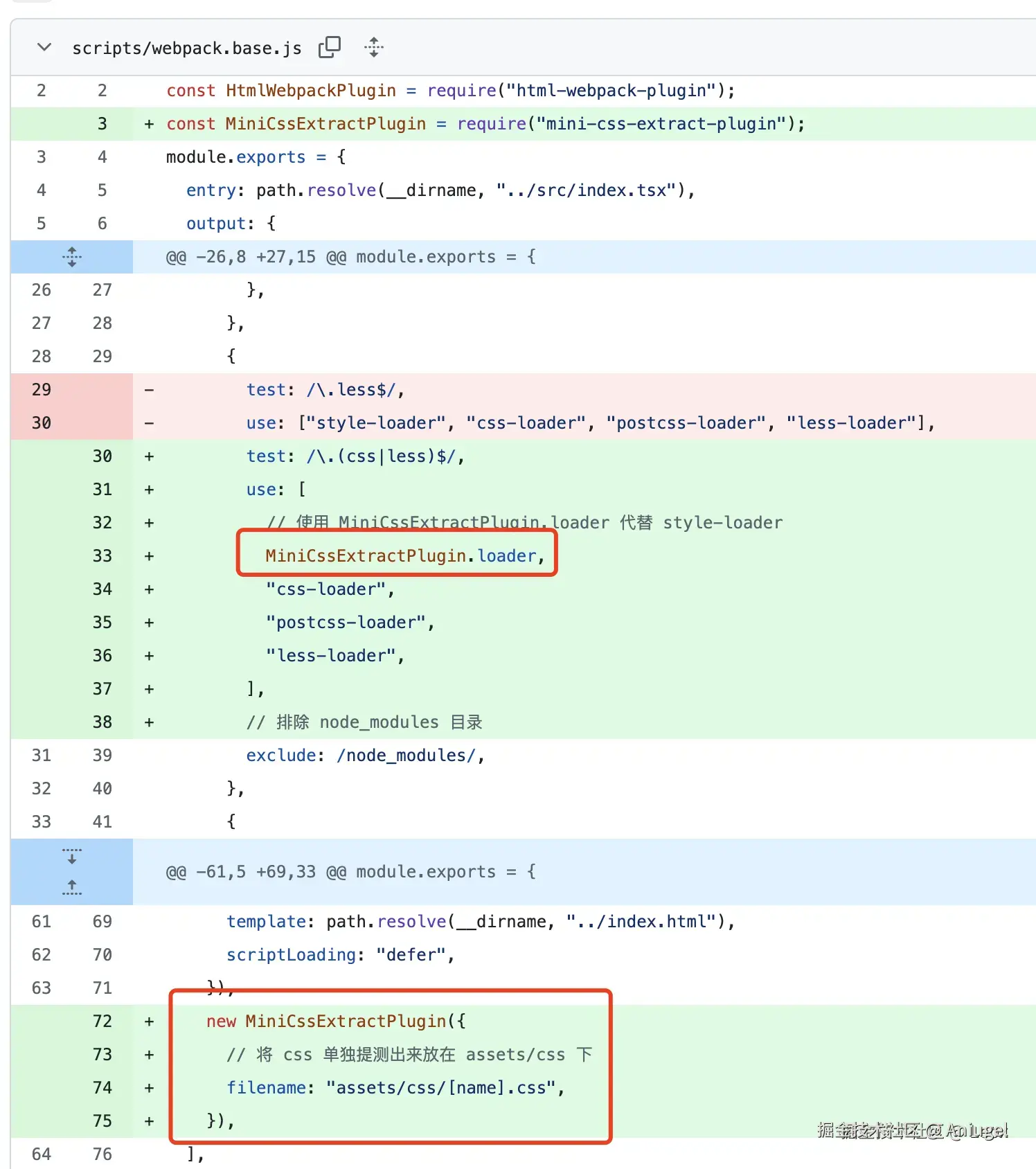This screenshot has width=1036, height=1169.
Task: Click code MiniCssExtractPlugin.loader,
Action: 405,556
